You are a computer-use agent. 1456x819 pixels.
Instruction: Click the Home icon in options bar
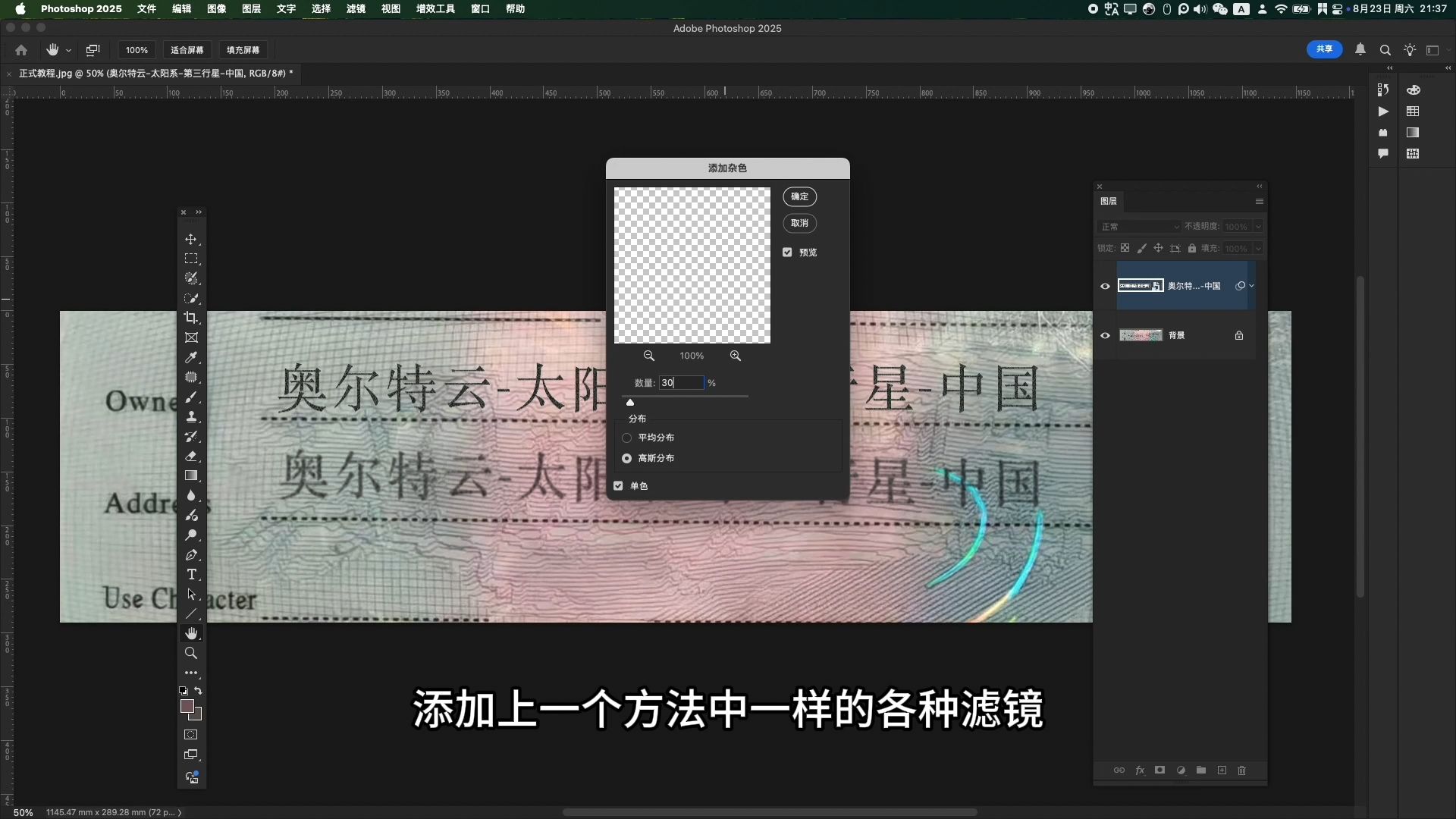pos(21,50)
